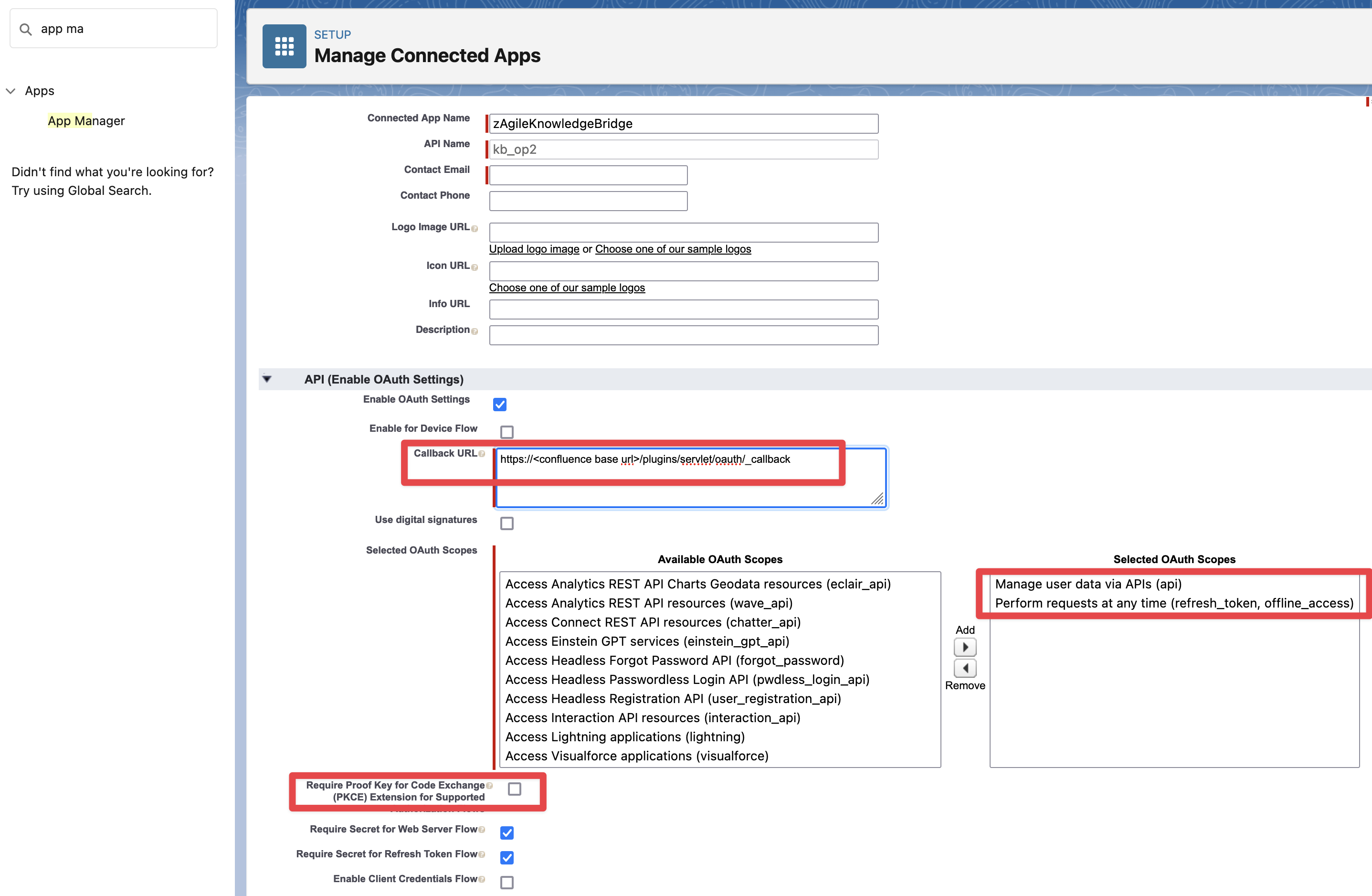
Task: Click the help icon beside Logo Image URL
Action: tap(475, 229)
